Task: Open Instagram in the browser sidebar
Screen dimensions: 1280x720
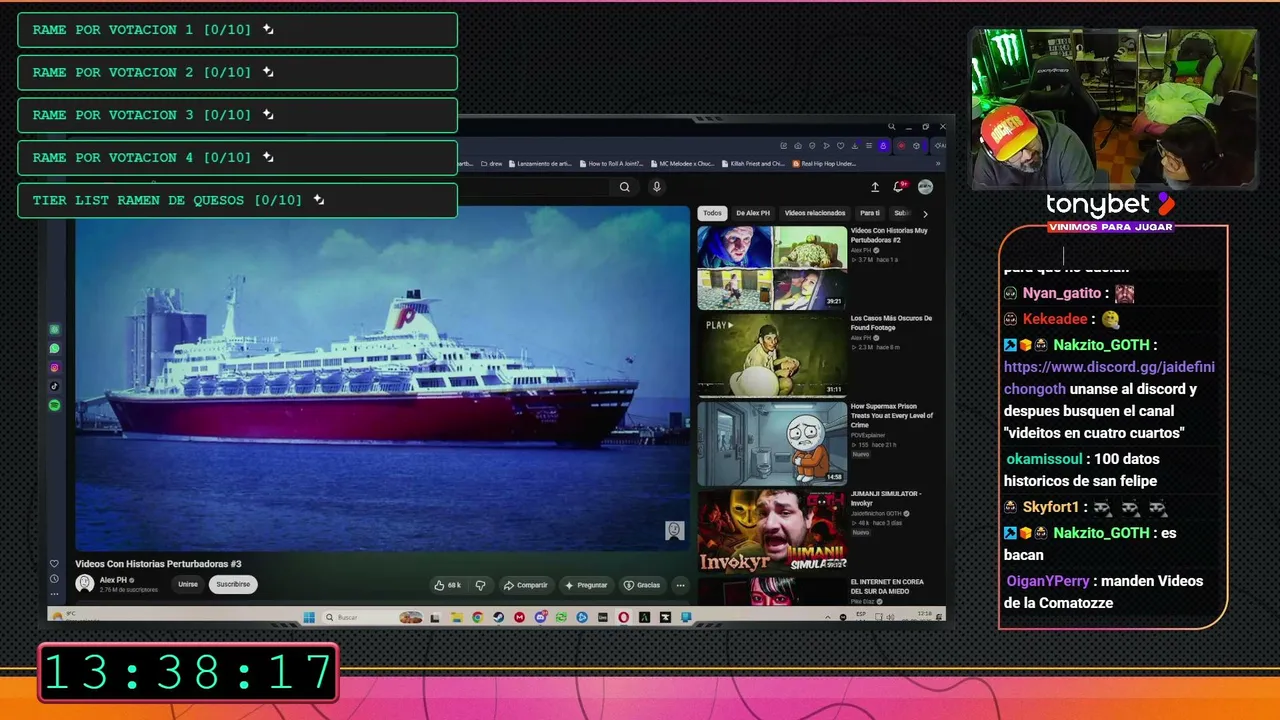Action: (55, 368)
